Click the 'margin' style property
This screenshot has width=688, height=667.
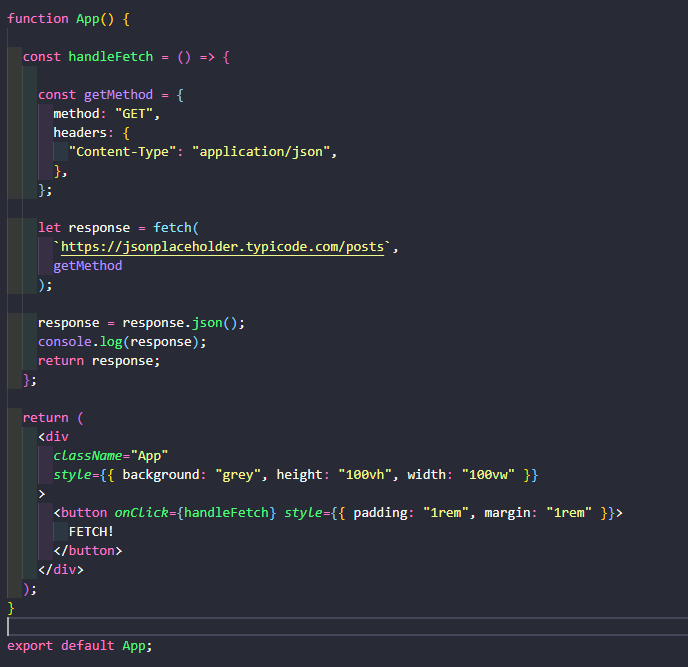click(x=507, y=513)
